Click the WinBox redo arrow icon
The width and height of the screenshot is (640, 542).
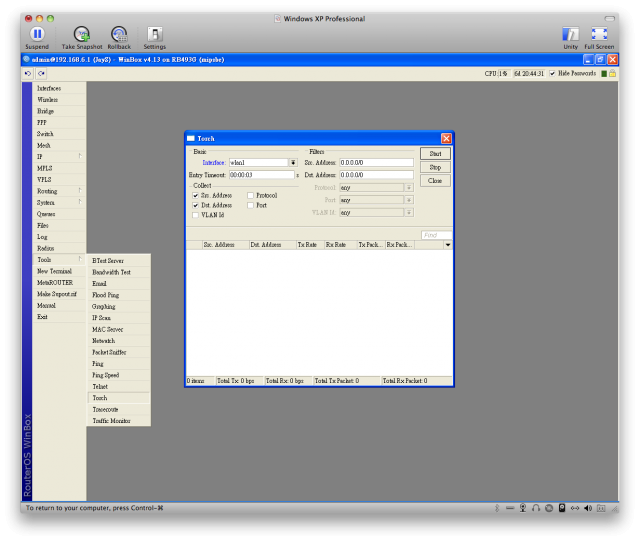tap(41, 73)
